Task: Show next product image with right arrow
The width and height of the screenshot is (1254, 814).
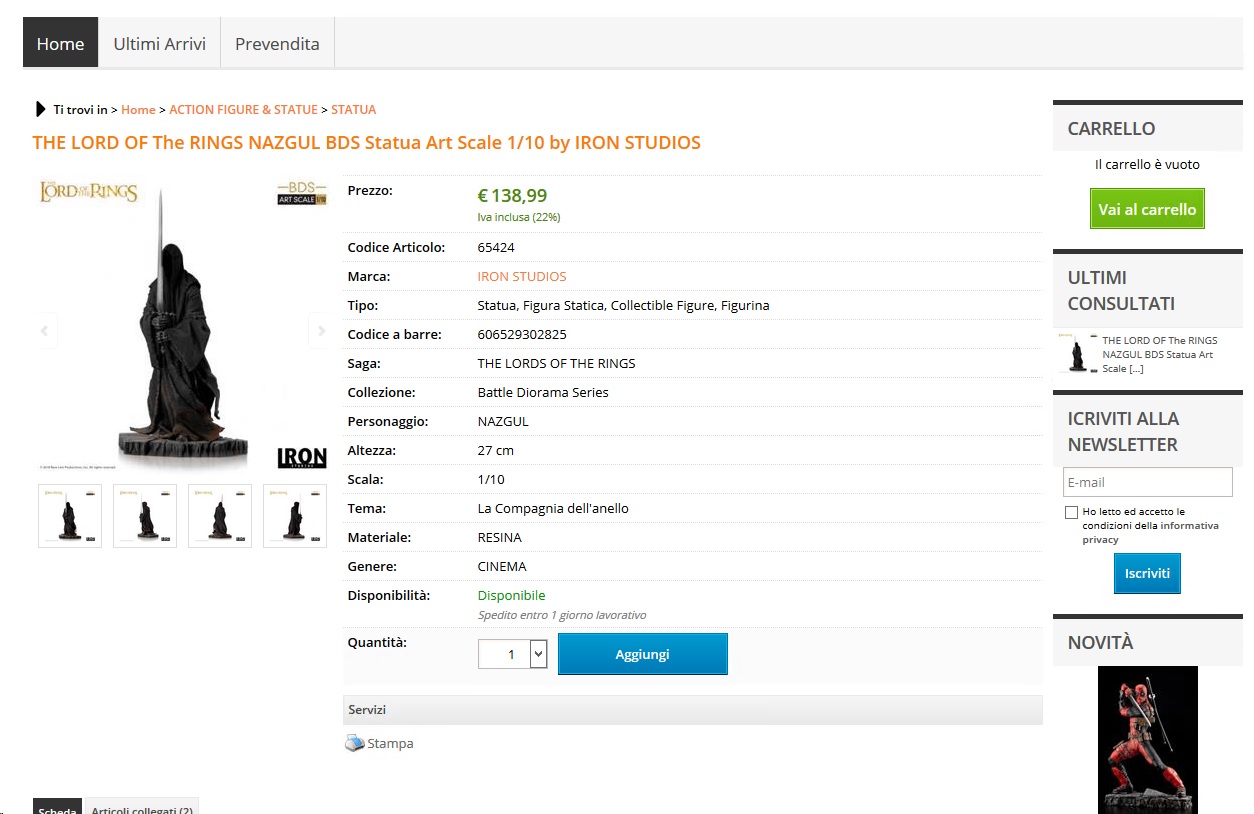Action: (320, 331)
